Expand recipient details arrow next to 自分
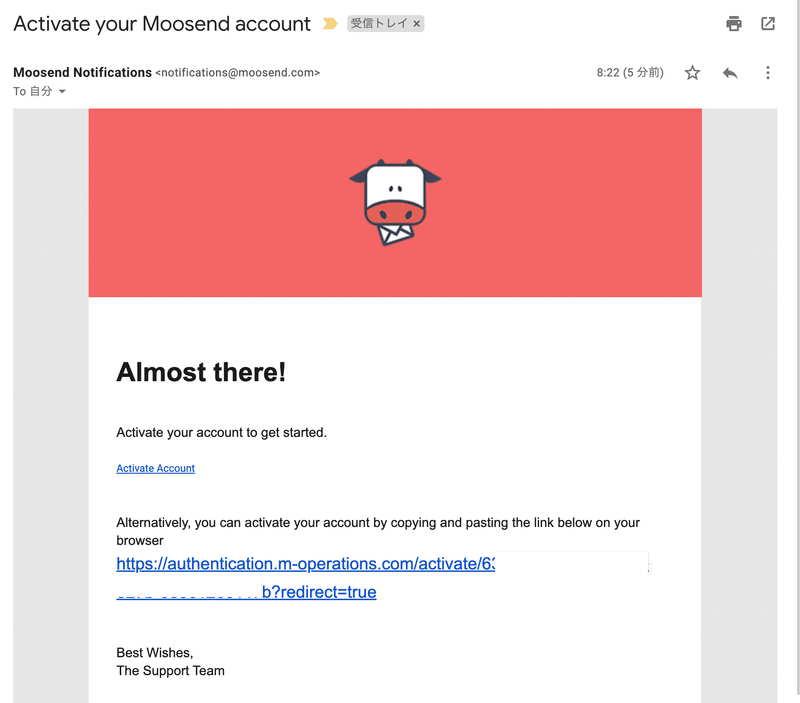Image resolution: width=800 pixels, height=703 pixels. (62, 91)
